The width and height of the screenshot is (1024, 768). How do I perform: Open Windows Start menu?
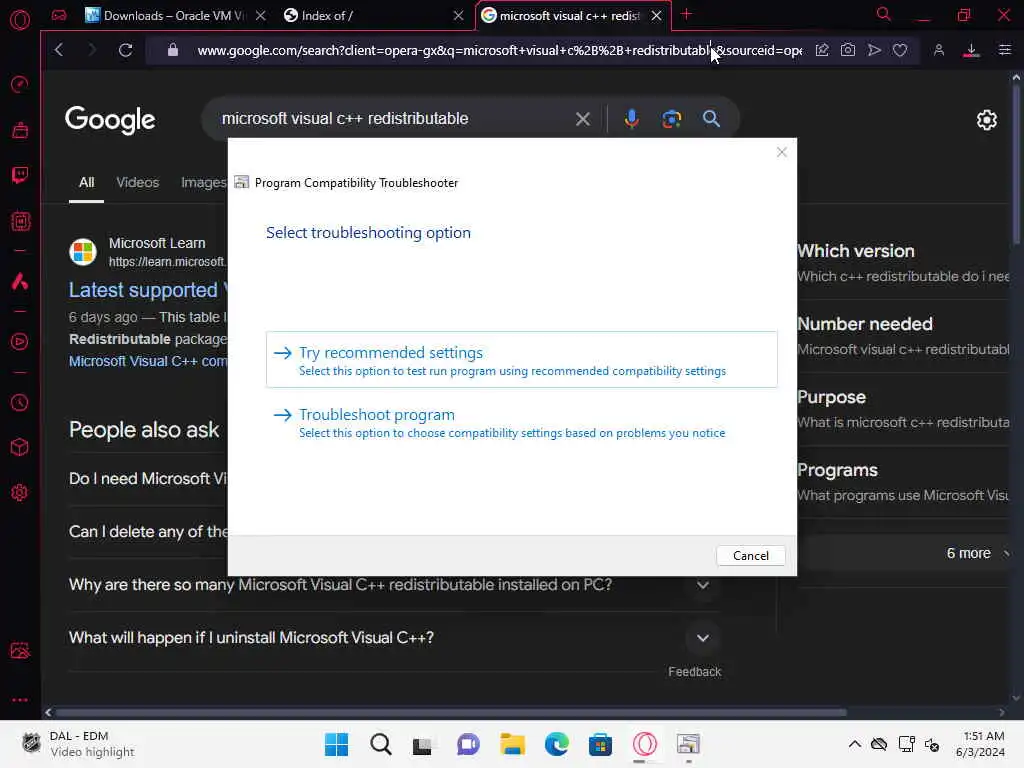(337, 744)
